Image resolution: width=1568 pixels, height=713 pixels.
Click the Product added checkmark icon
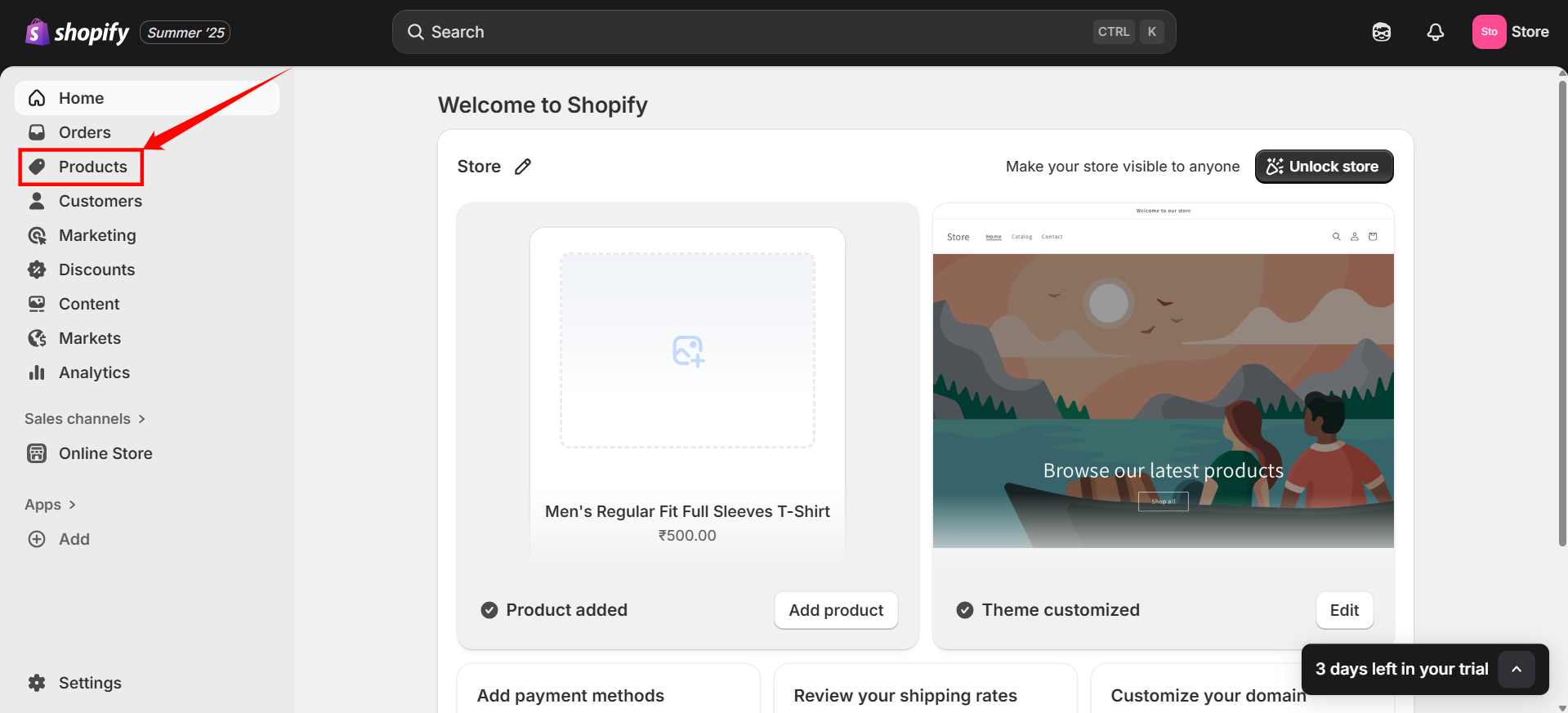tap(489, 610)
